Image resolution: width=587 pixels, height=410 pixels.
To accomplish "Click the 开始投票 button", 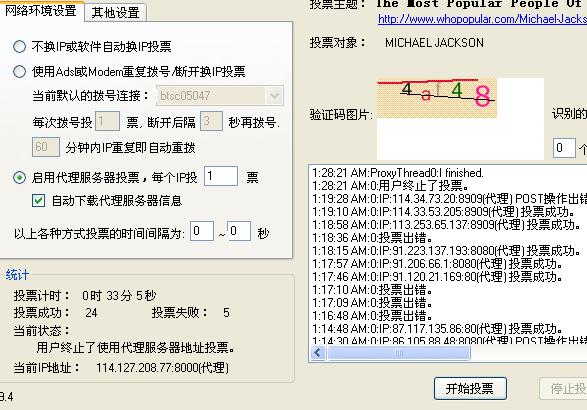I will point(470,389).
